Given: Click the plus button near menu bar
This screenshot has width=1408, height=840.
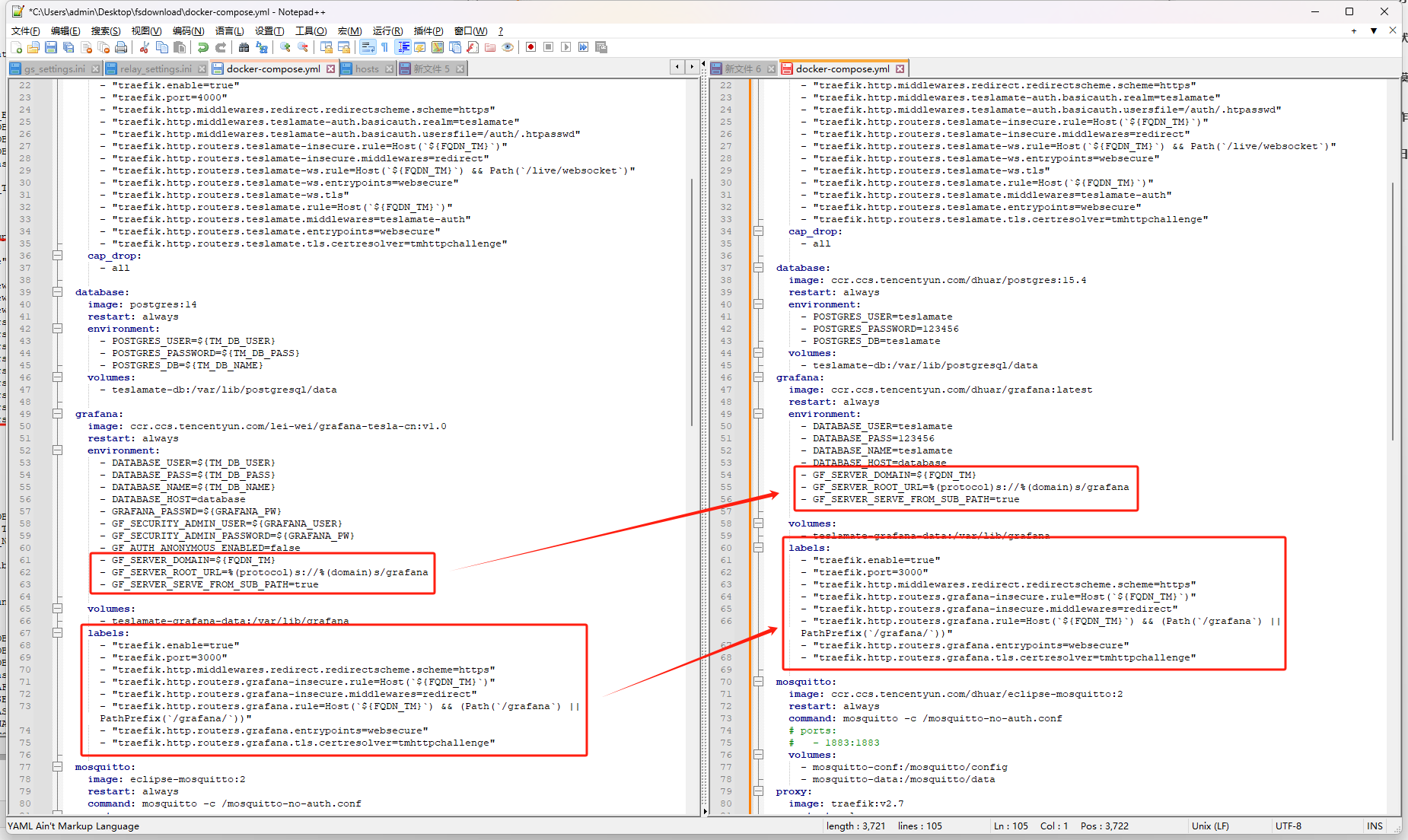Looking at the screenshot, I should pos(1354,31).
